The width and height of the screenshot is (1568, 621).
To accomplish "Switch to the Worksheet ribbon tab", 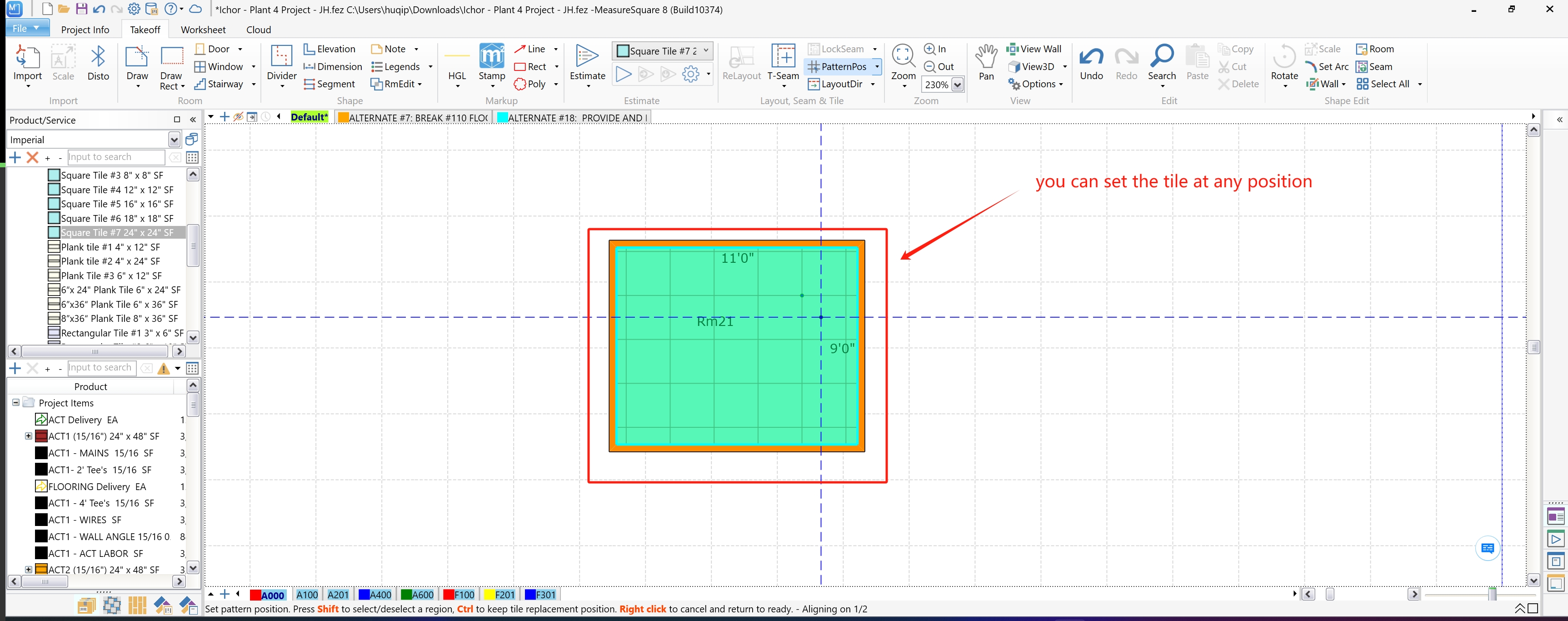I will [203, 29].
